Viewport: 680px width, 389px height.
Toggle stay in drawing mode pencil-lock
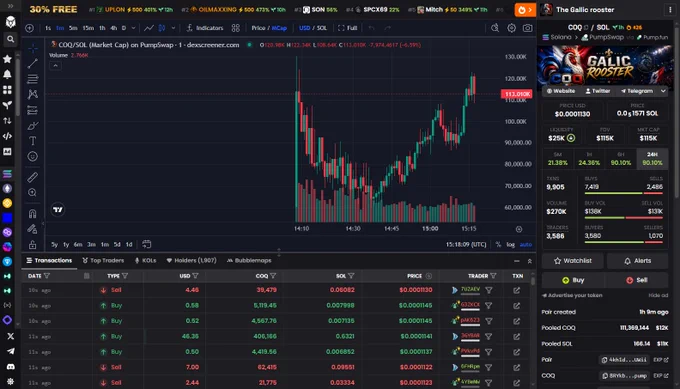tap(33, 229)
